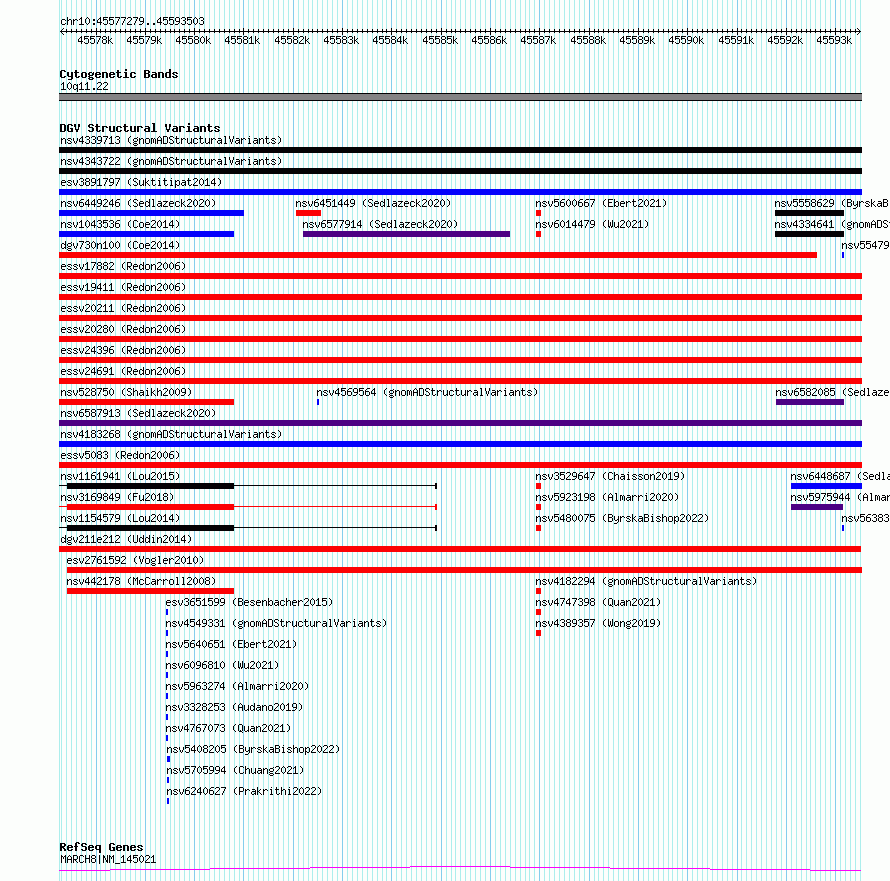Open nsv4182294 (gnomADStructuralVariants) variant
890x881 pixels.
click(646, 581)
